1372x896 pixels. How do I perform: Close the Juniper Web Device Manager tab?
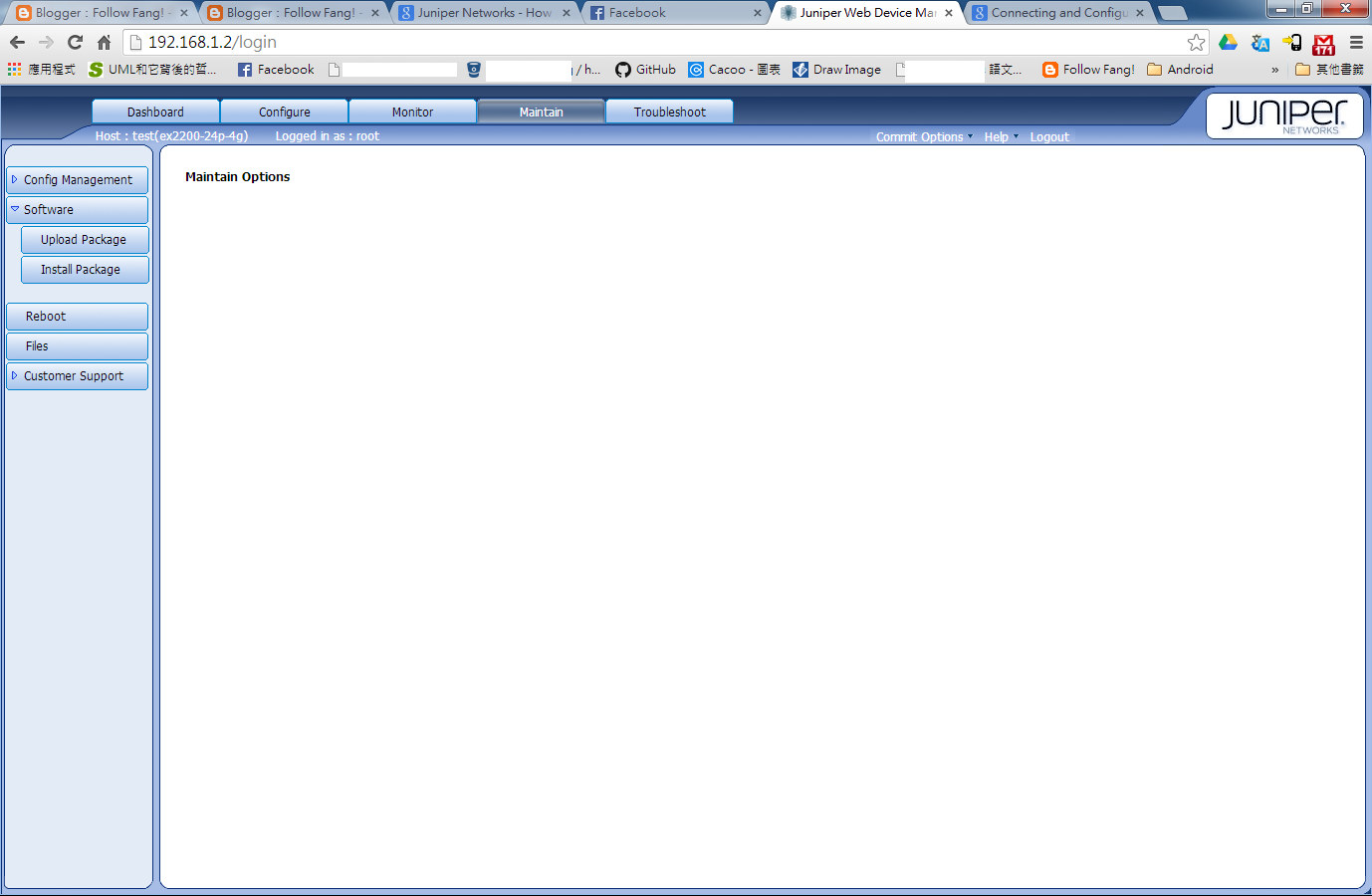tap(949, 13)
